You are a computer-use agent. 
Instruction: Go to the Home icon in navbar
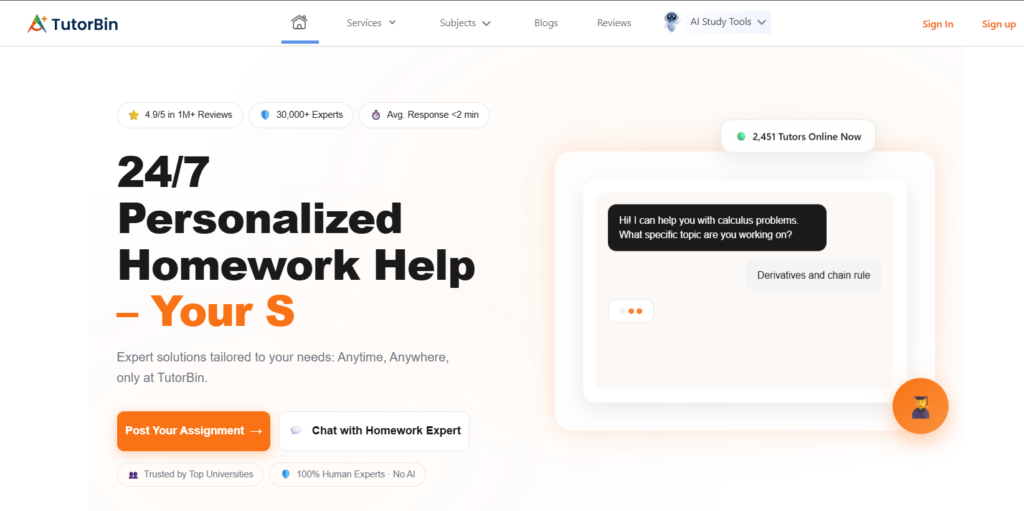pyautogui.click(x=299, y=22)
